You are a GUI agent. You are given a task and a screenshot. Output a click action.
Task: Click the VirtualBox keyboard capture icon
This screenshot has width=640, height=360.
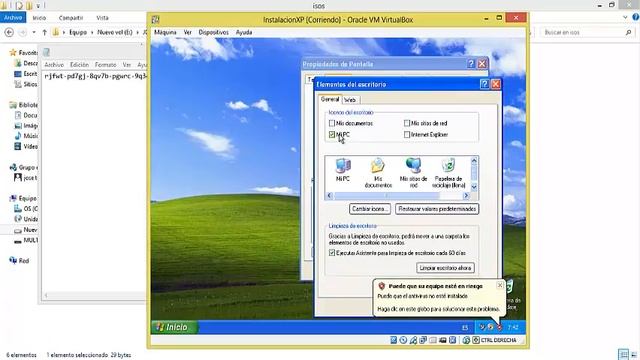coord(476,340)
